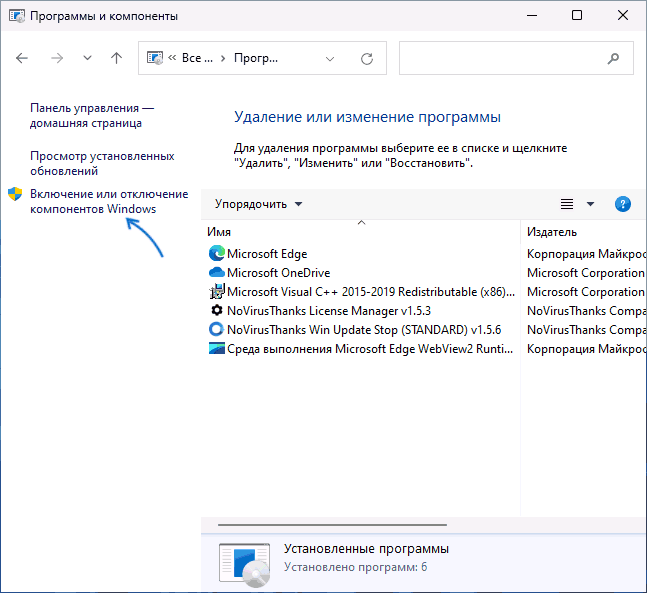Viewport: 647px width, 593px height.
Task: Open Просмотр установленных обновлений link
Action: tap(102, 163)
